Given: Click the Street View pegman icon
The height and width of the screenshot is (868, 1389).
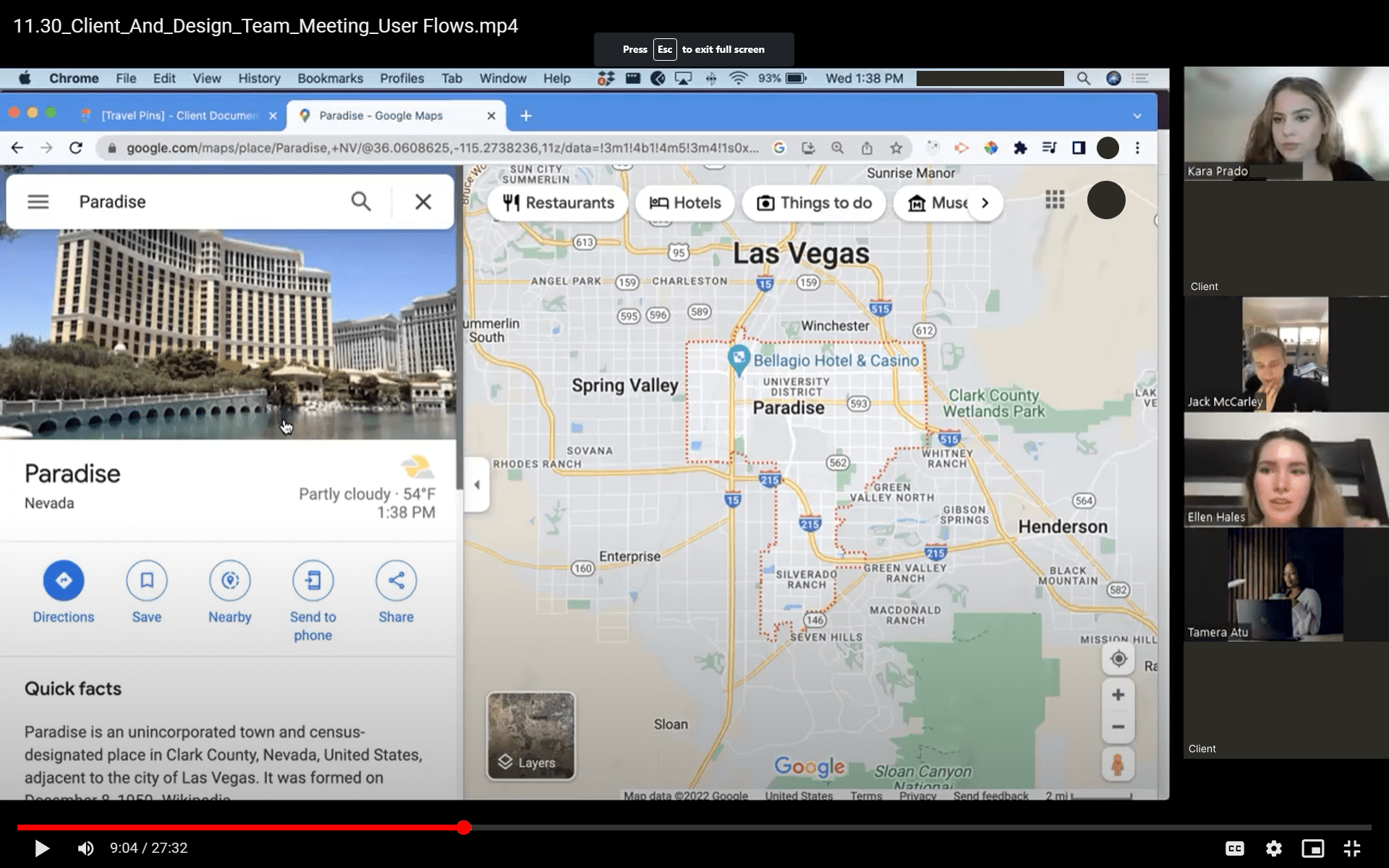Looking at the screenshot, I should pos(1118,765).
